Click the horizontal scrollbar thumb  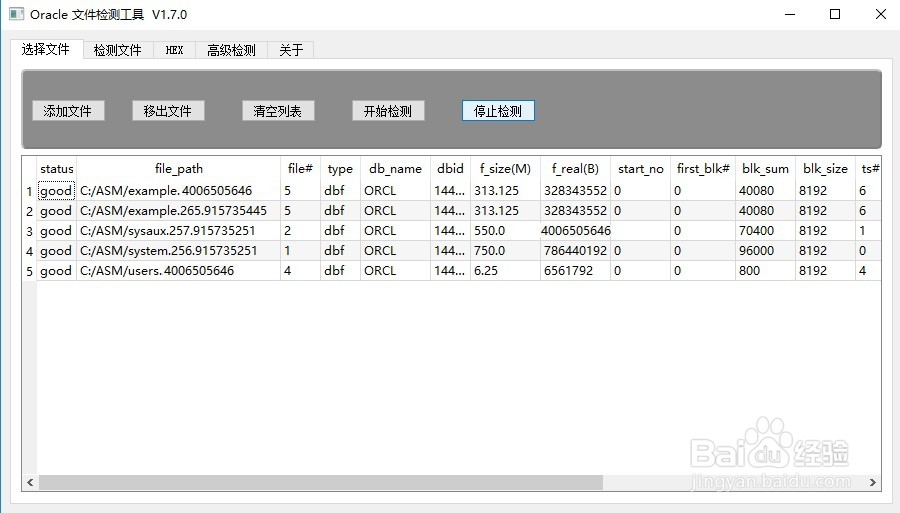pyautogui.click(x=320, y=483)
